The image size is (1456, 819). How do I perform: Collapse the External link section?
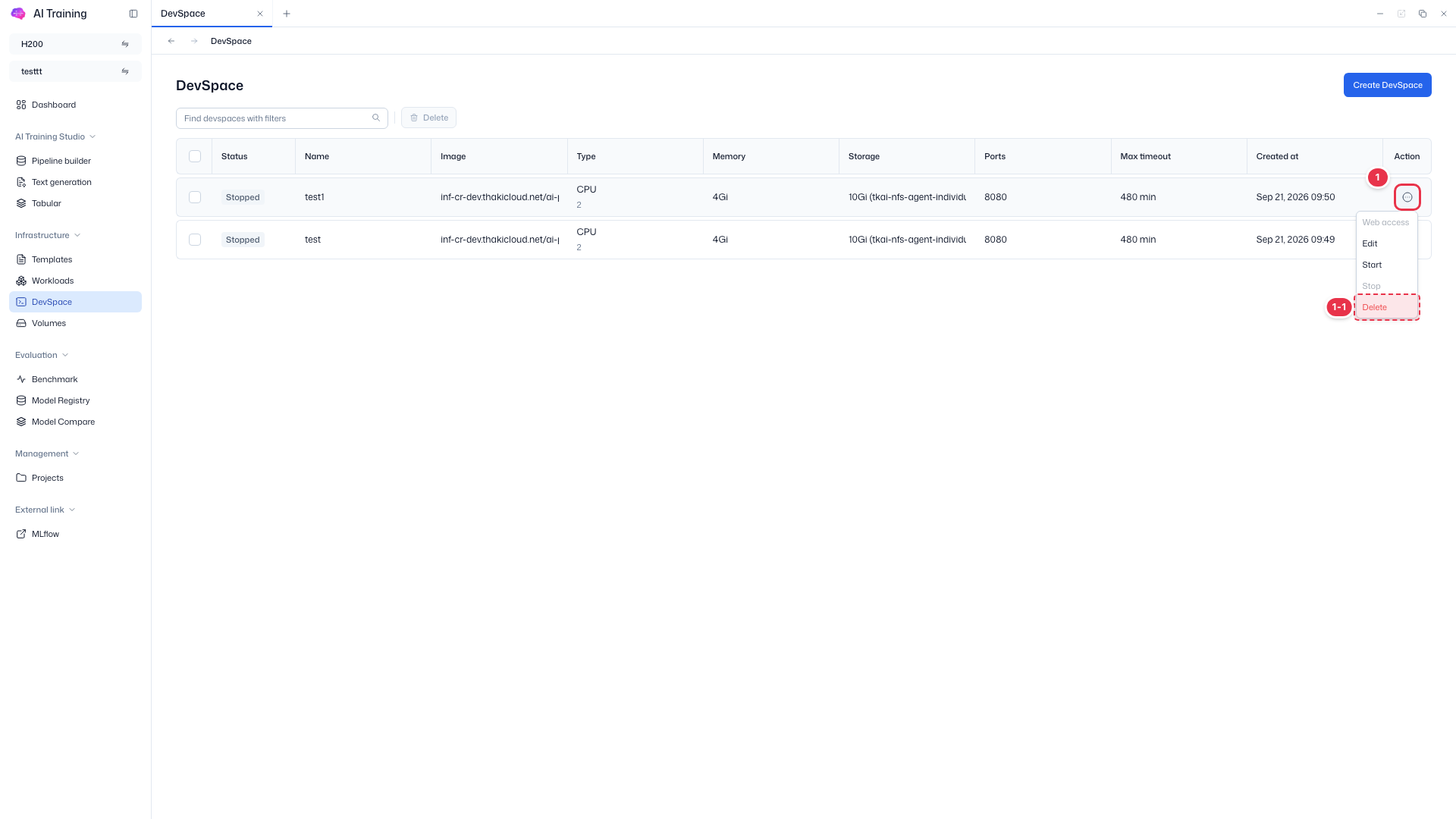coord(45,510)
